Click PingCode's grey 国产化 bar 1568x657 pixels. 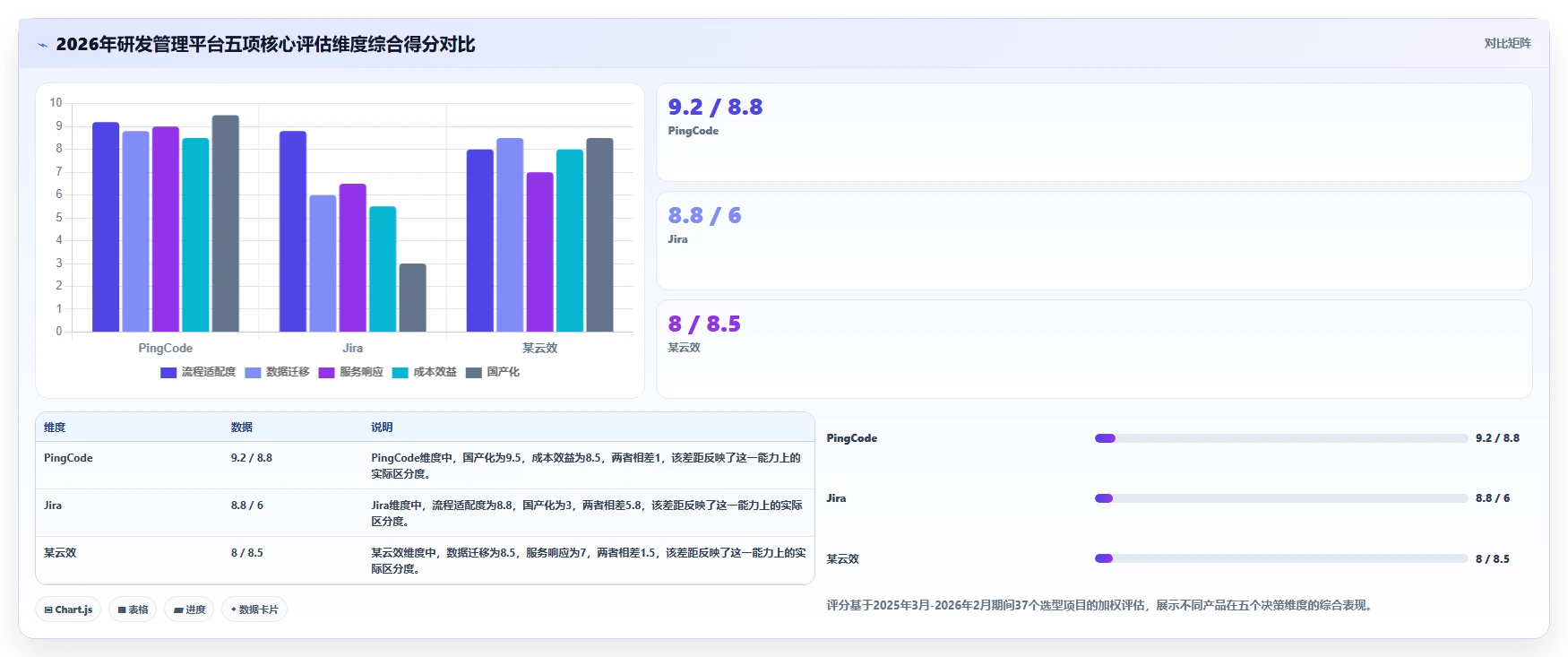point(226,223)
